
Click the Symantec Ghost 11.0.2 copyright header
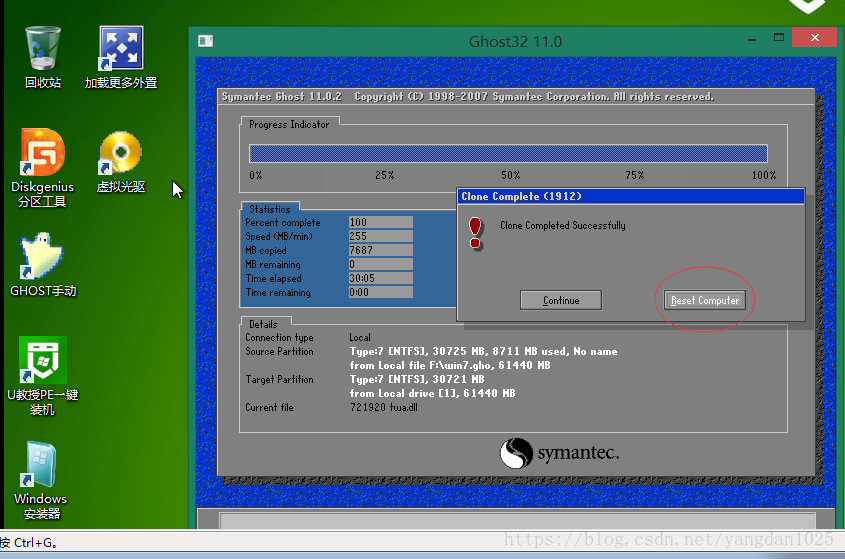click(467, 96)
